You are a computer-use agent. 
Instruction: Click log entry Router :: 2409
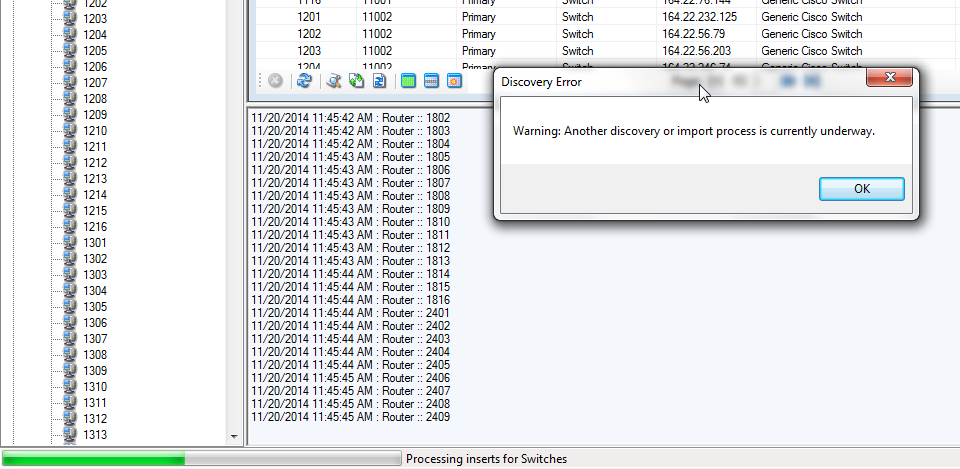(x=351, y=417)
